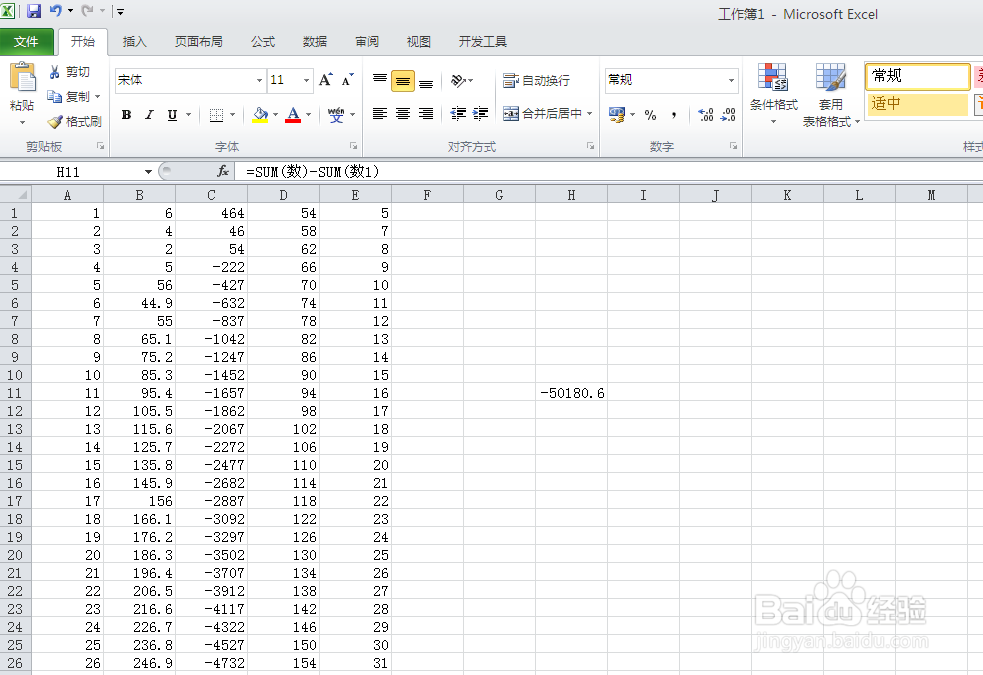
Task: Toggle Italic formatting
Action: point(149,115)
